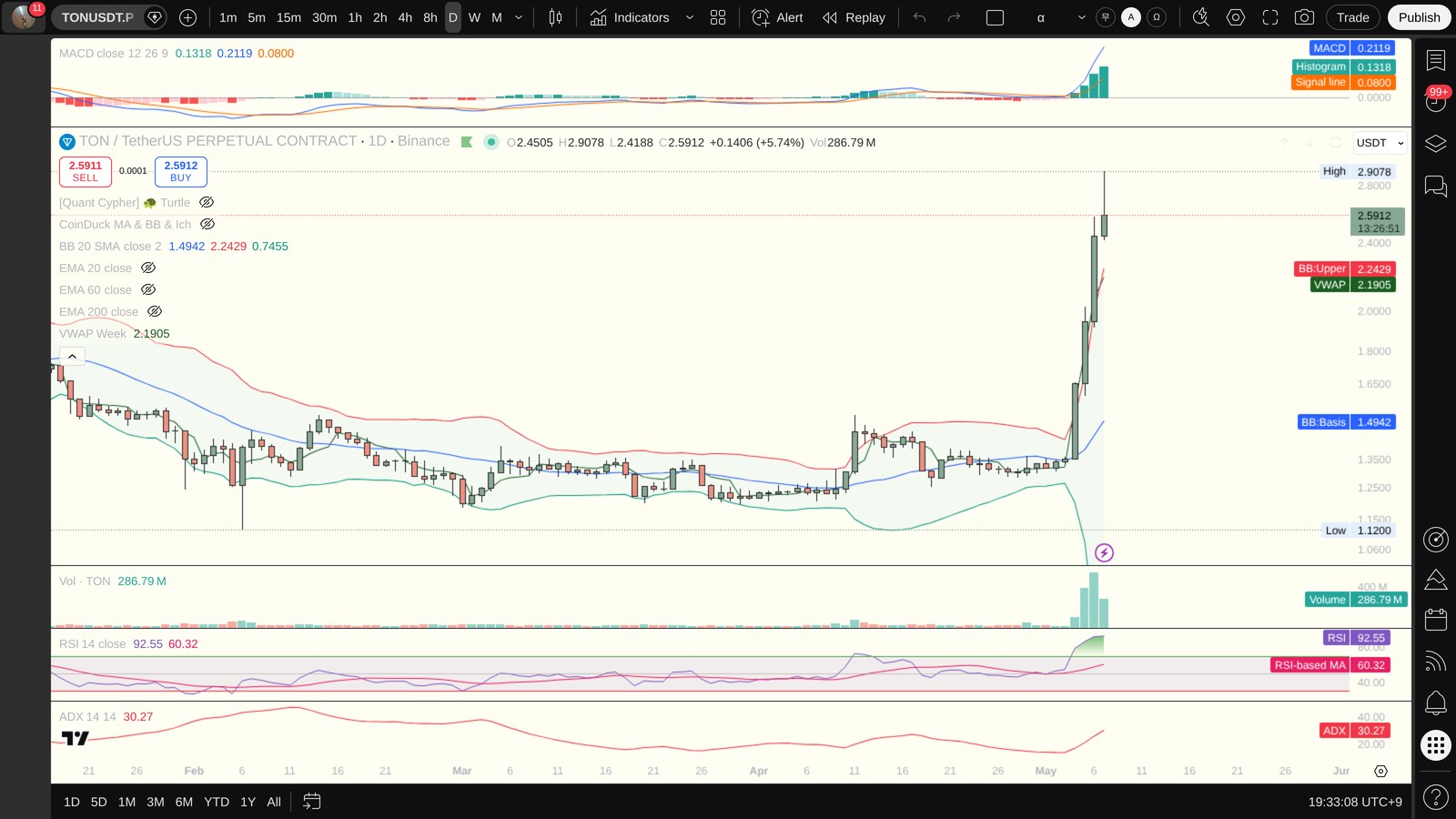Select the 3M date range

click(156, 802)
